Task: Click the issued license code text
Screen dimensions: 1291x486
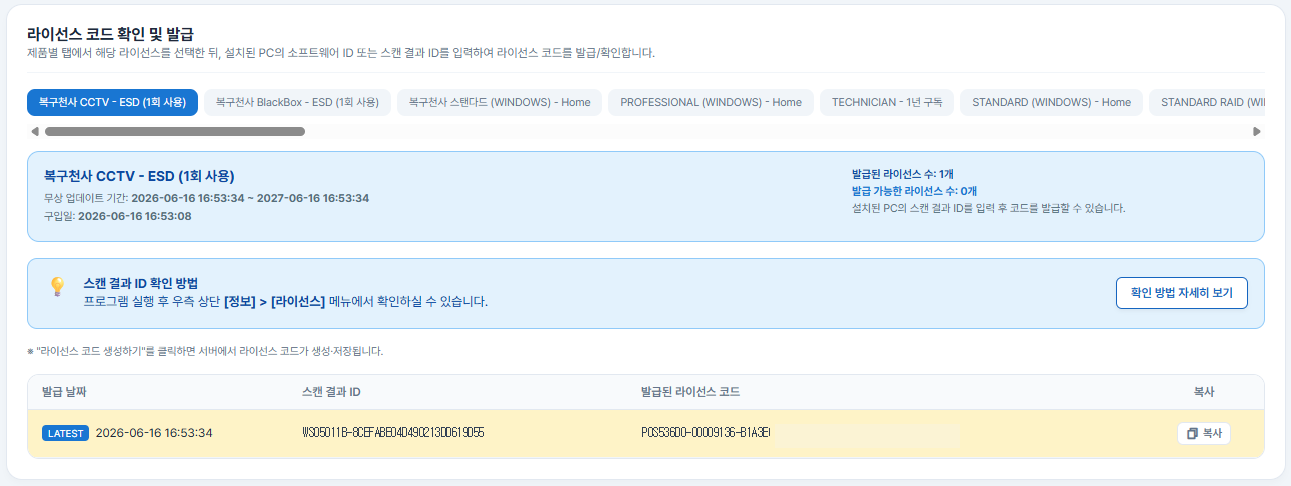Action: tap(706, 433)
